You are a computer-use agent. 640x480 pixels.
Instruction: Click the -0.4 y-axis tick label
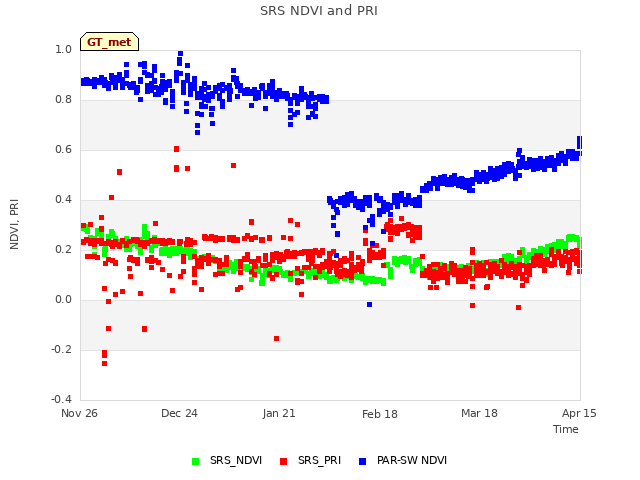[x=61, y=399]
